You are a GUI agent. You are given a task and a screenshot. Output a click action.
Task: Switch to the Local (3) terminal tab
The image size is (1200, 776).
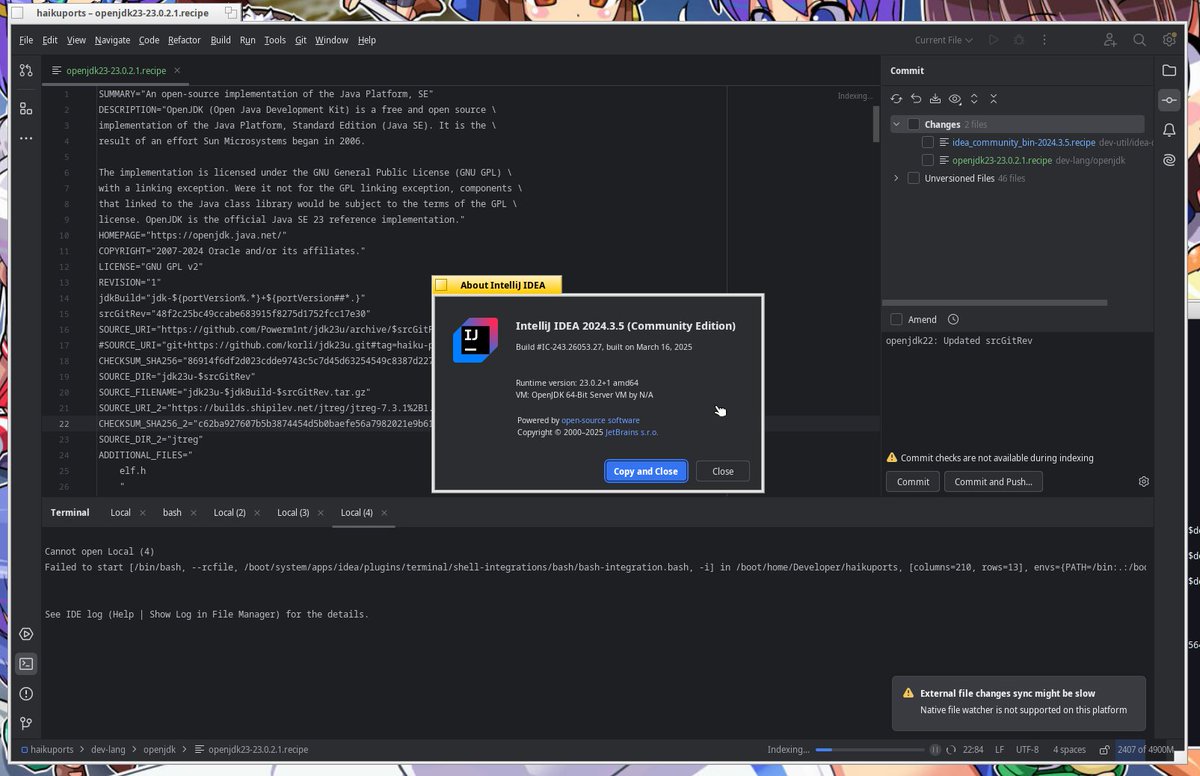pyautogui.click(x=293, y=512)
